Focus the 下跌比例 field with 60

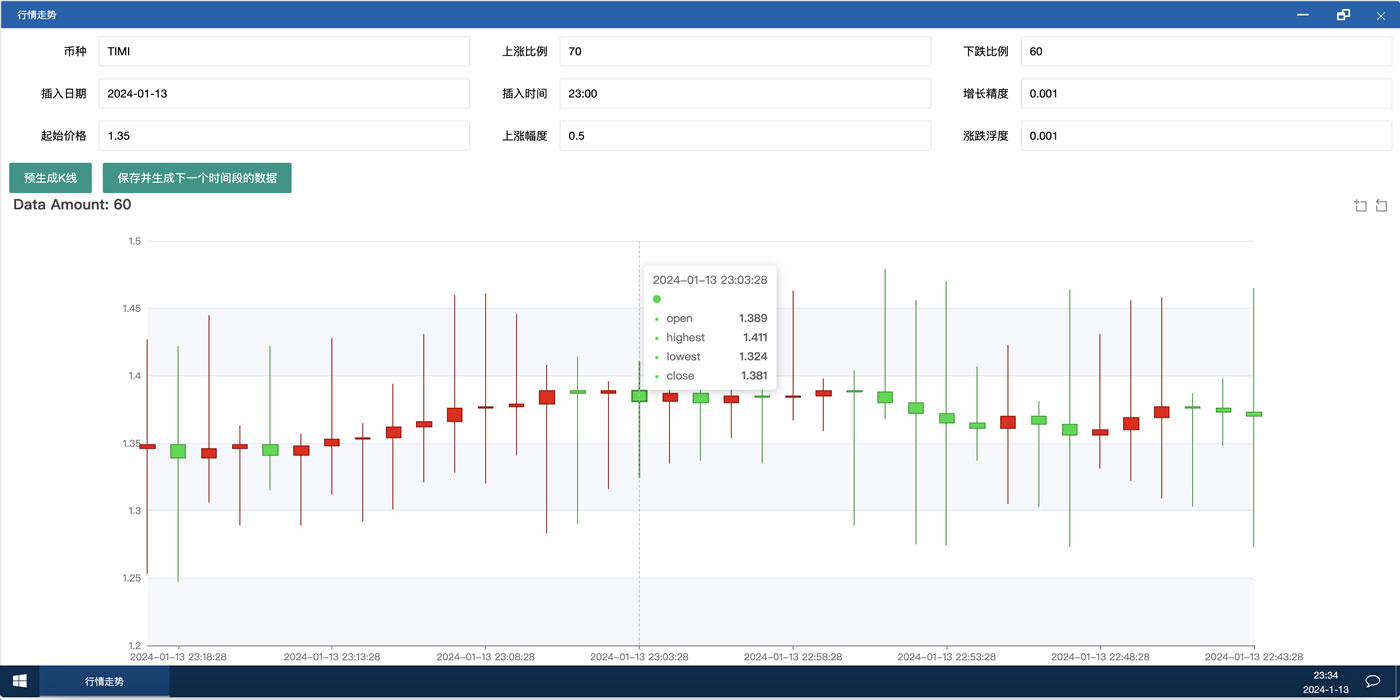click(1206, 51)
